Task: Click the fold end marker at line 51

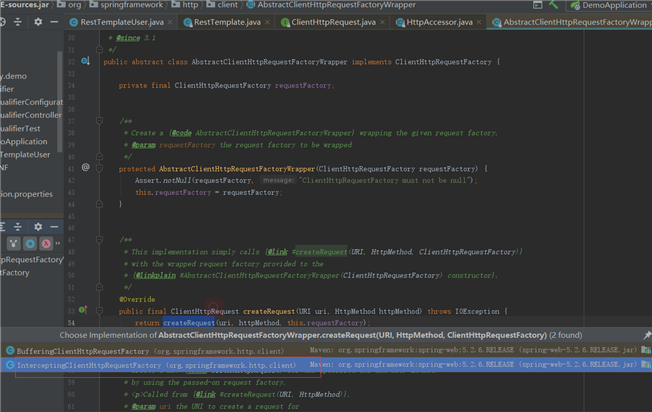Action: pyautogui.click(x=99, y=287)
